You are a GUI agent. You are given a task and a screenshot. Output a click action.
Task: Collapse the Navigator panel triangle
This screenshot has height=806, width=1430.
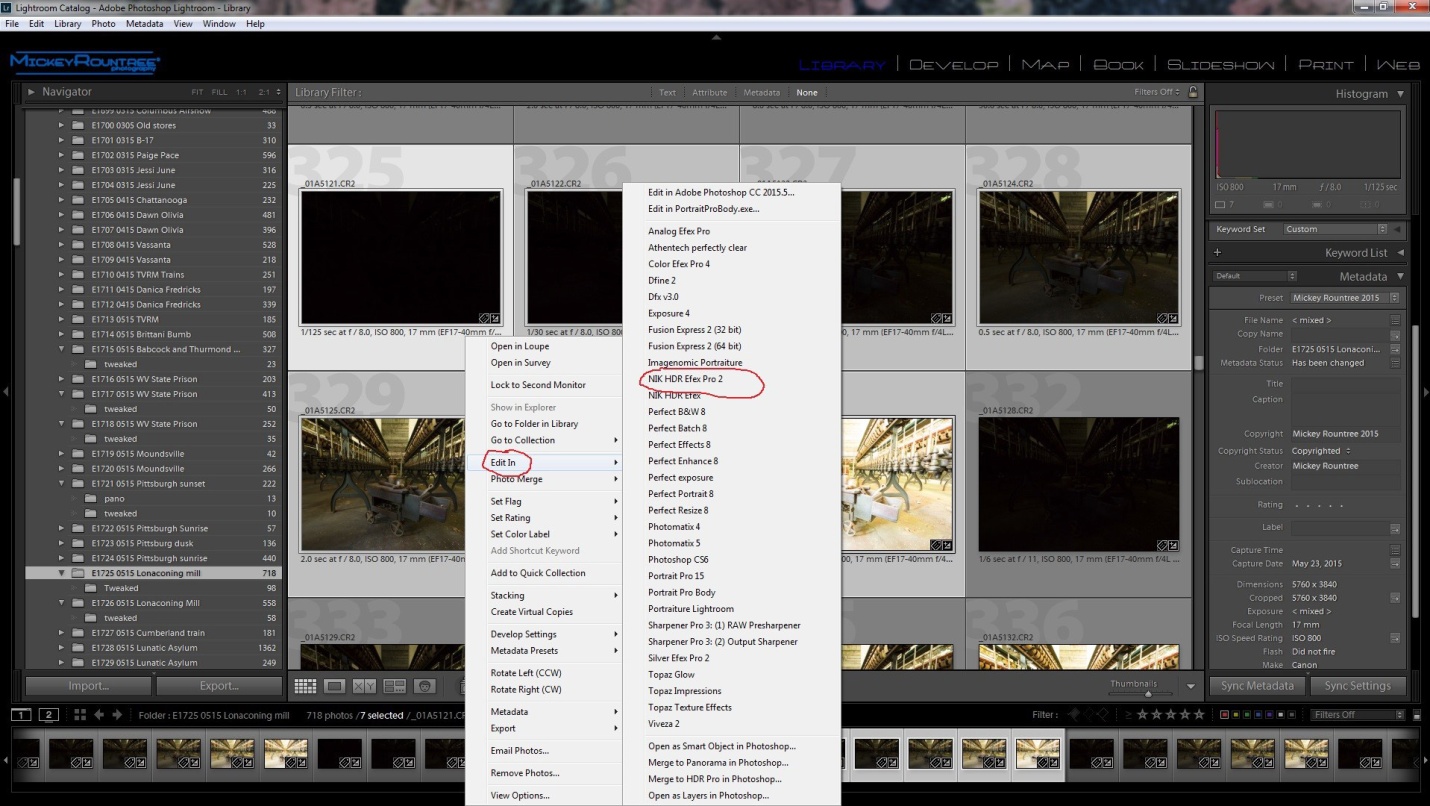coord(31,92)
